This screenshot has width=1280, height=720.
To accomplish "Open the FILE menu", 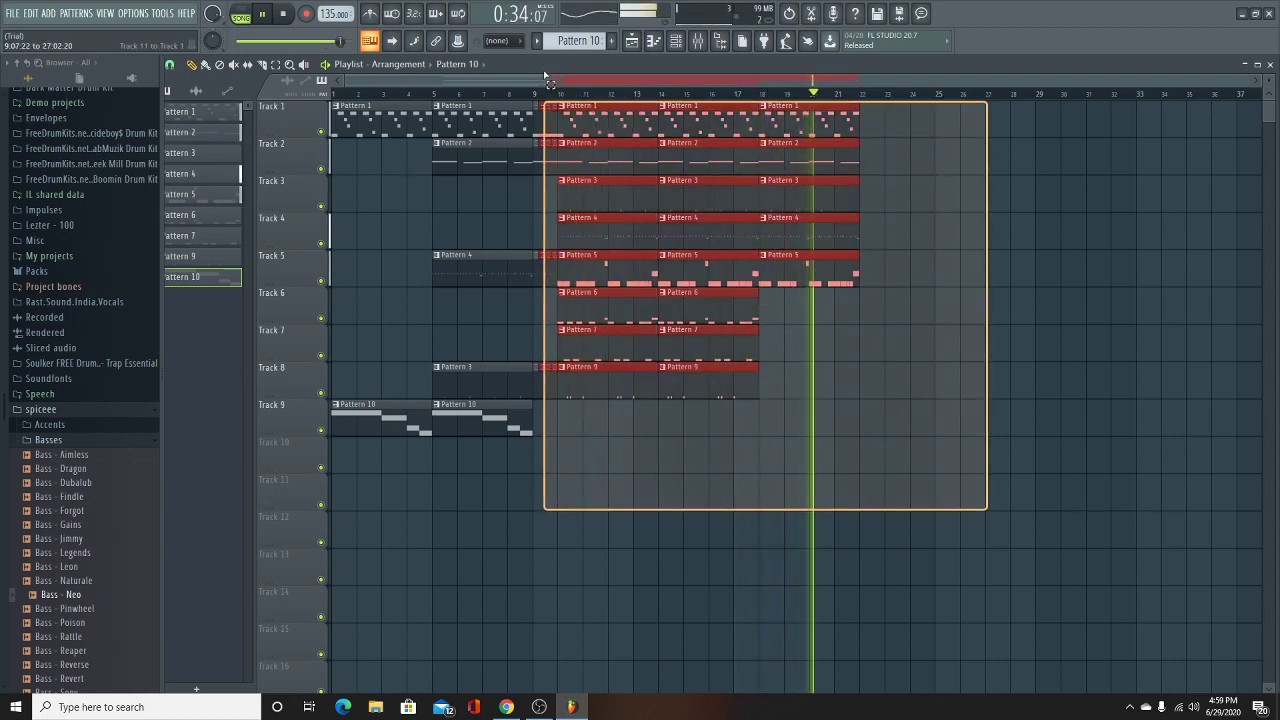I will [x=12, y=14].
